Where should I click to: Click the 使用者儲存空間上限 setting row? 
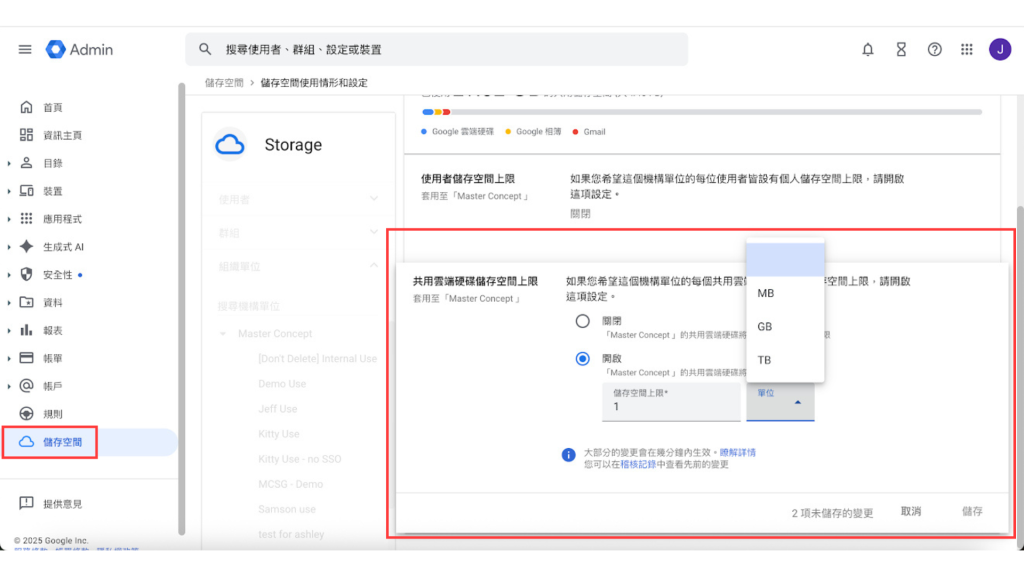702,195
